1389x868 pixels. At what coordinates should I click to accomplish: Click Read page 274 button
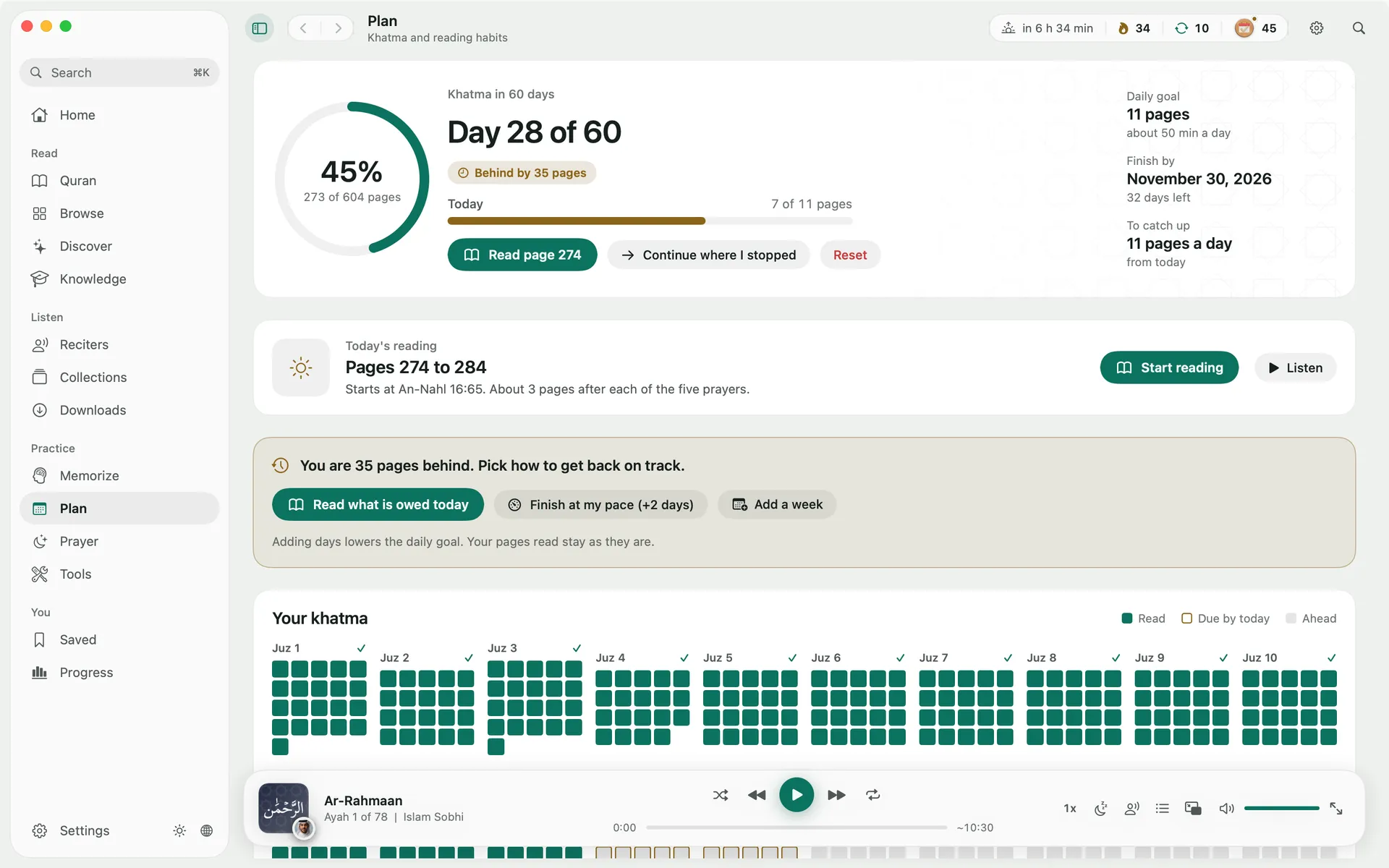pos(522,255)
